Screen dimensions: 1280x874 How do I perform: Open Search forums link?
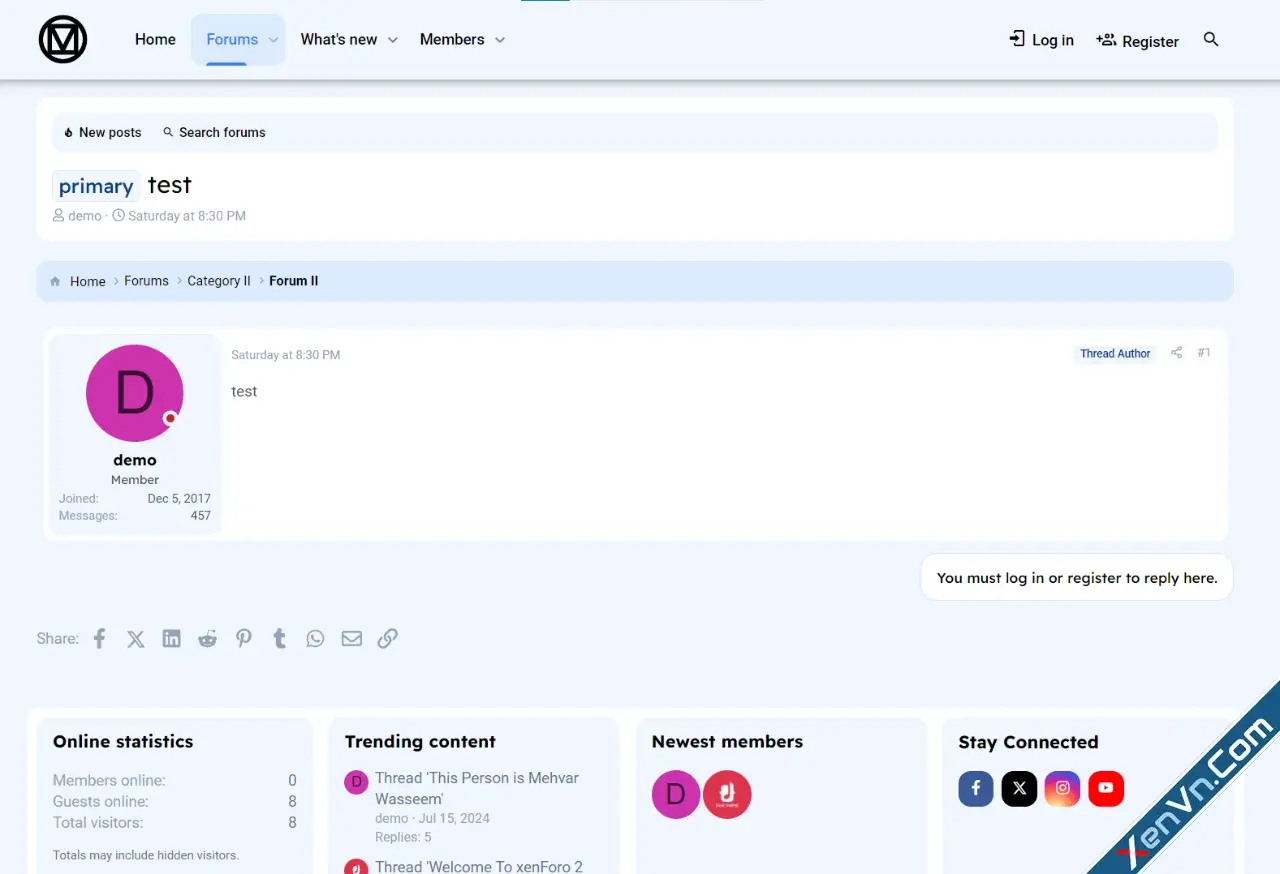click(x=214, y=132)
